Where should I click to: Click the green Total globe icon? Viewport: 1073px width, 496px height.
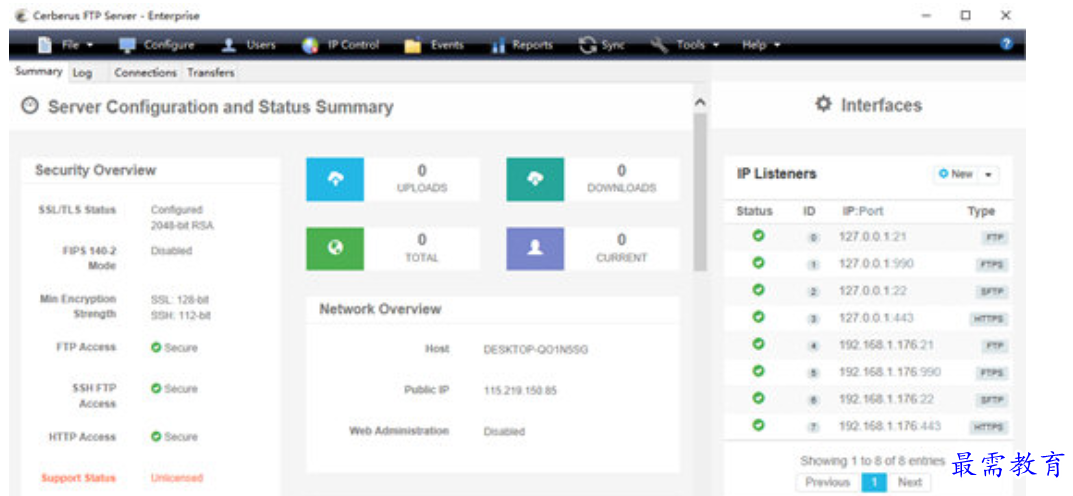(335, 249)
